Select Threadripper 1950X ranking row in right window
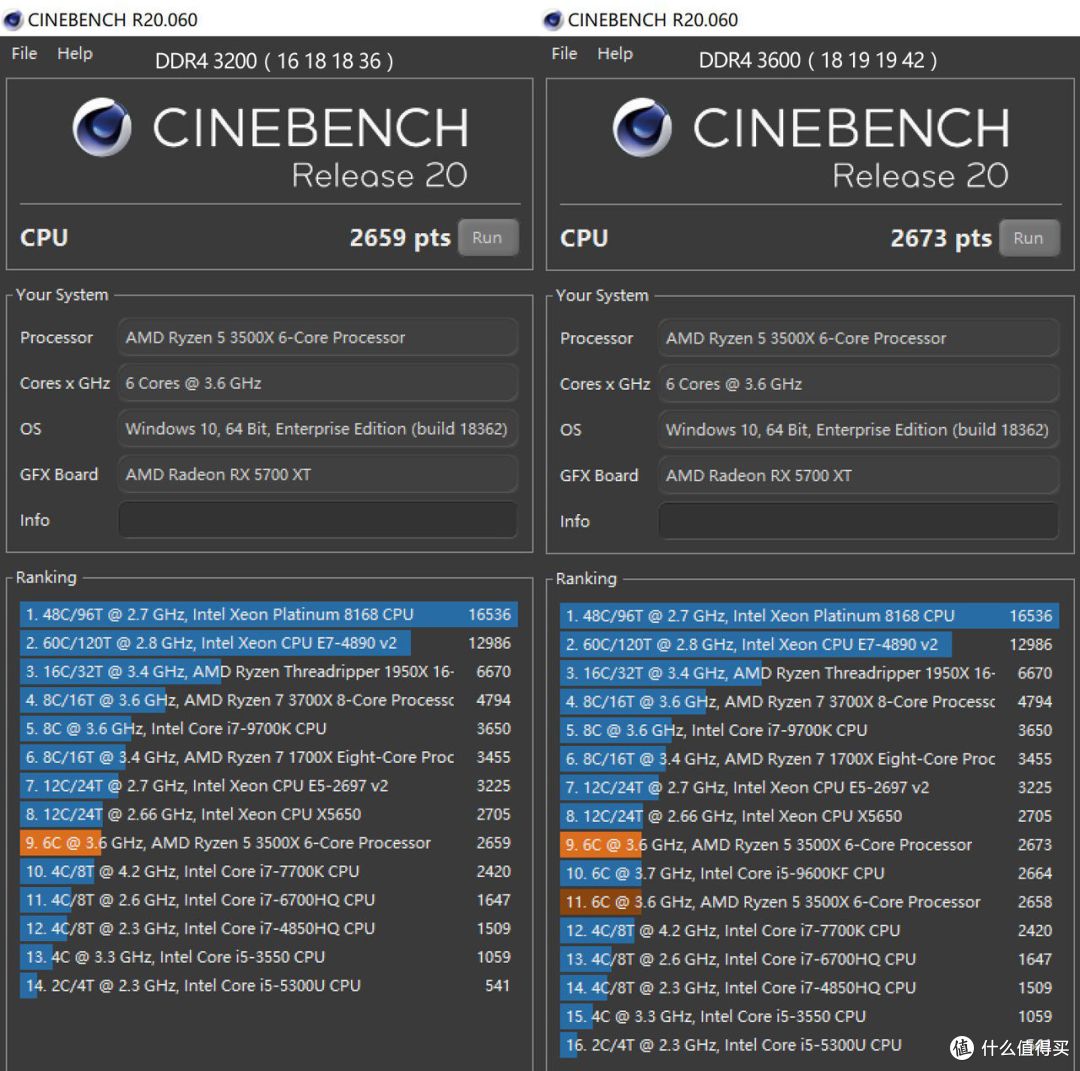The width and height of the screenshot is (1080, 1071). (809, 673)
